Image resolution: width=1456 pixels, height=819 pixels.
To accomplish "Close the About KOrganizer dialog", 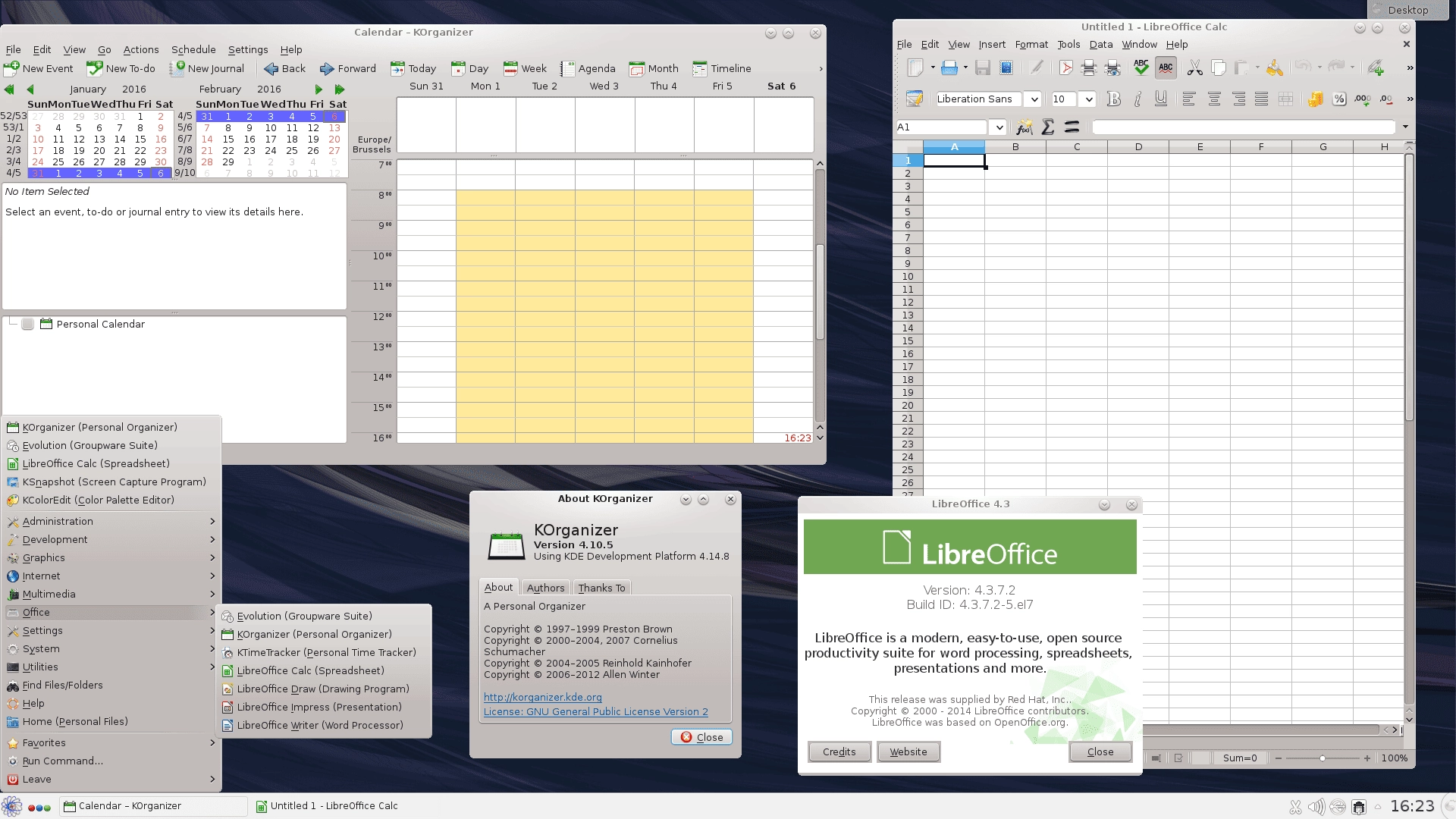I will click(x=701, y=737).
